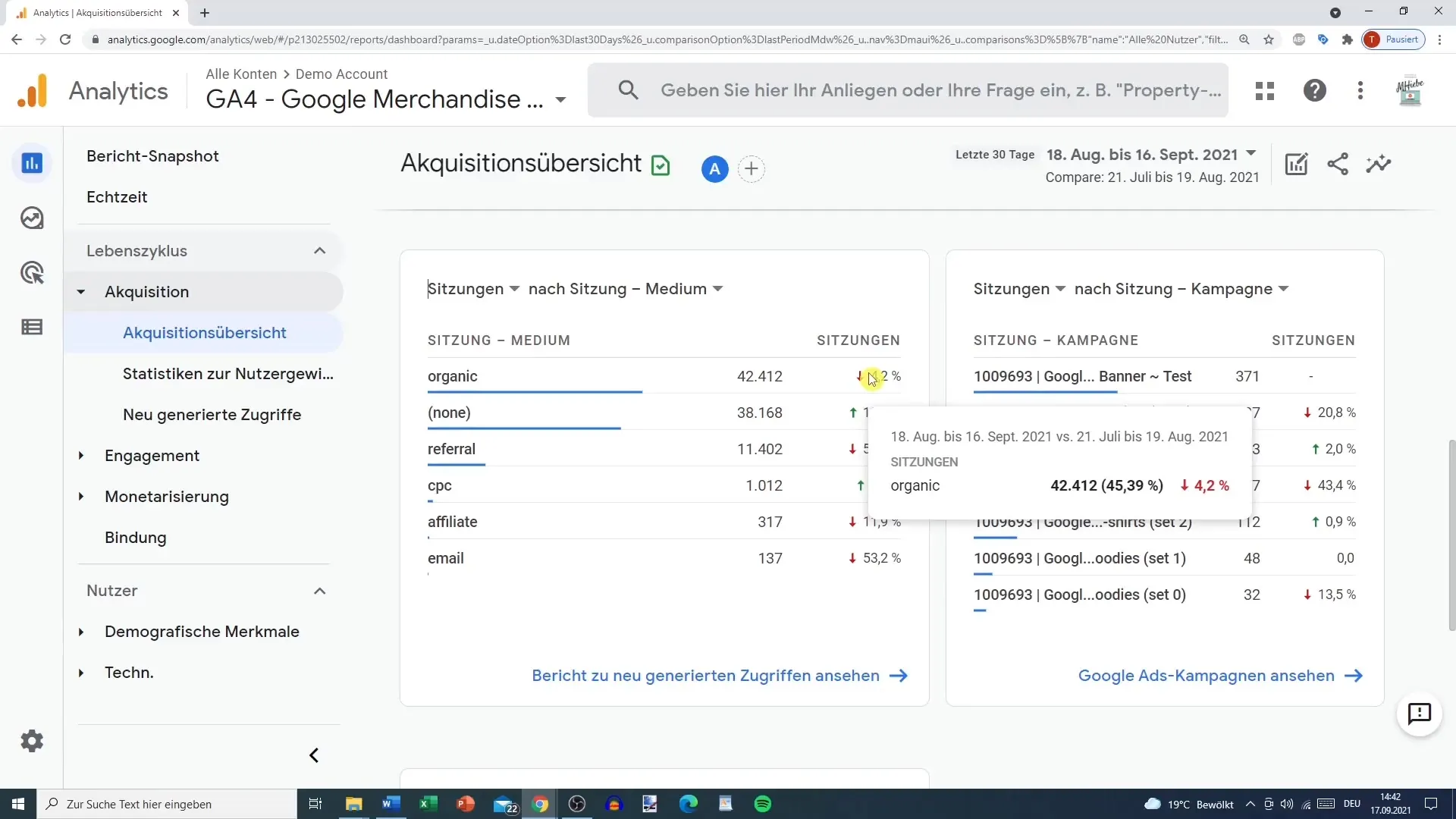Open the property selector dropdown arrow
The width and height of the screenshot is (1456, 819).
560,100
